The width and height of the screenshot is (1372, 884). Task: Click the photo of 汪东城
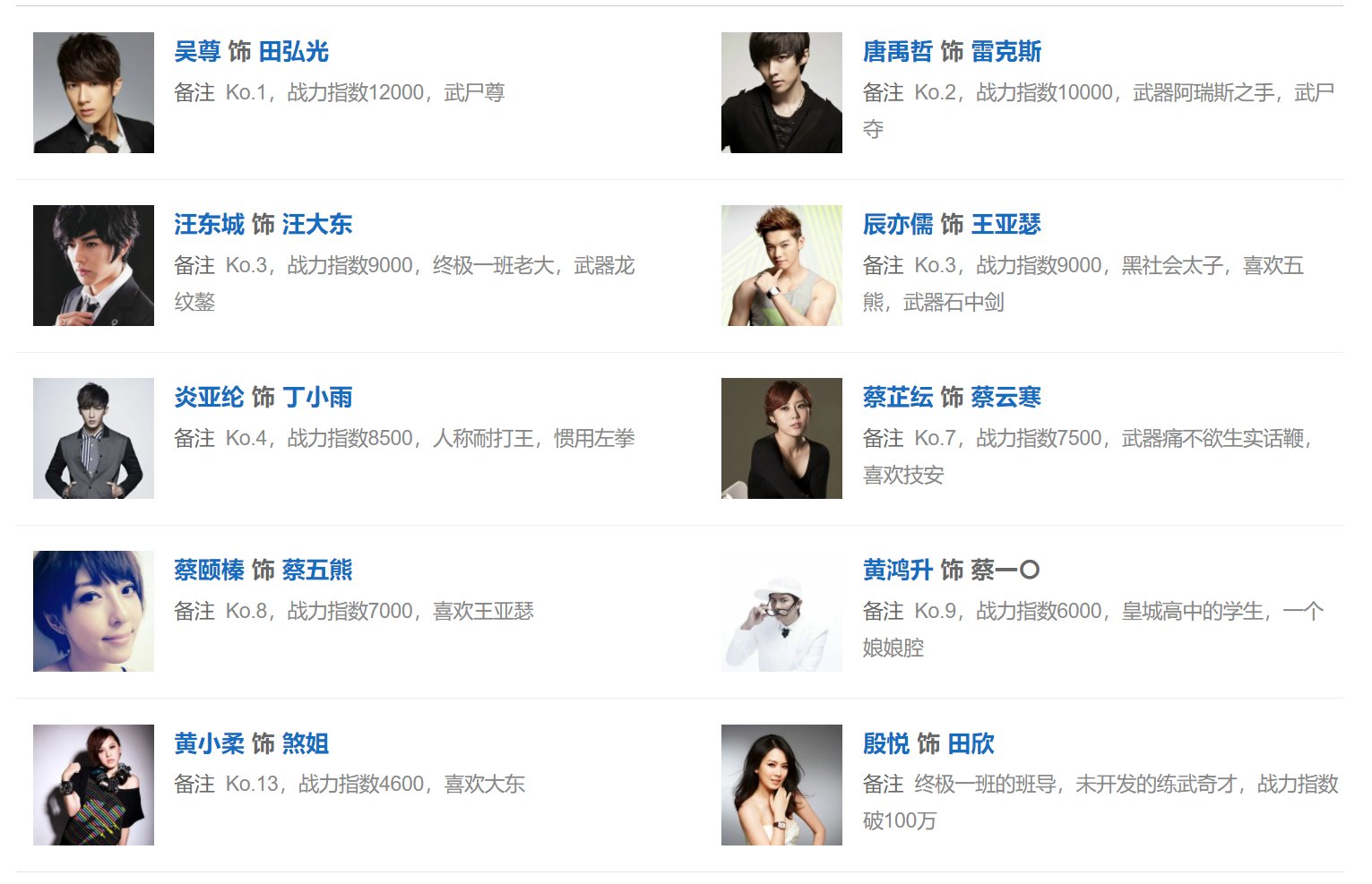coord(93,266)
